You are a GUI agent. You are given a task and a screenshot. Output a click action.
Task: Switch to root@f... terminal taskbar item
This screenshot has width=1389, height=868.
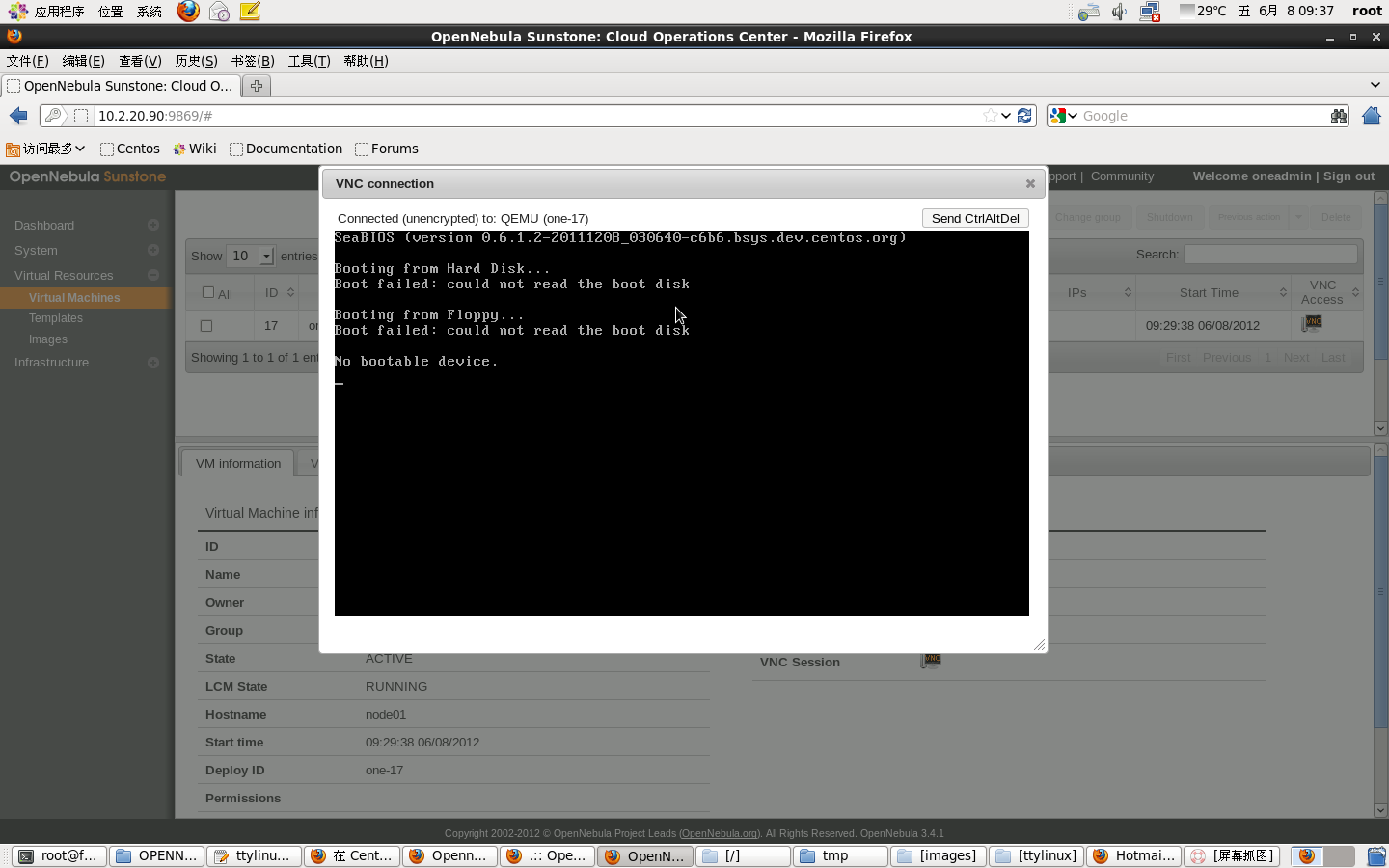[59, 855]
